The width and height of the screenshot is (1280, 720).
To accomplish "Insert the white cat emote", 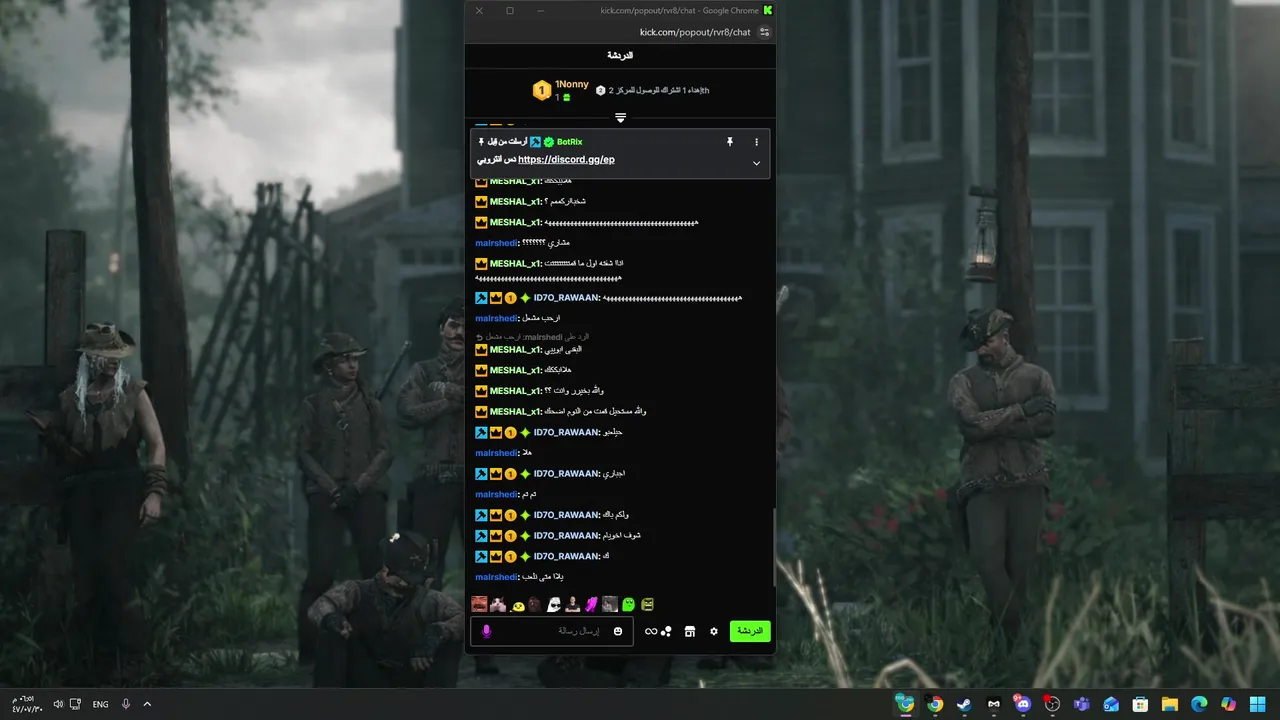I will 497,604.
